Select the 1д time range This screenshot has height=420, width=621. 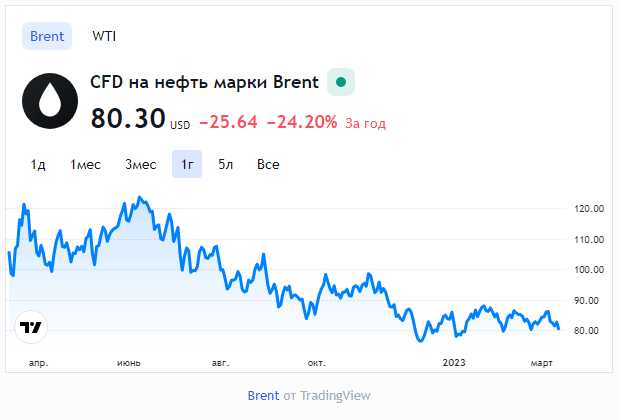point(38,164)
